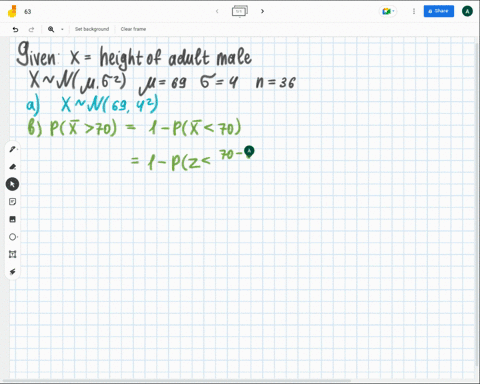Click the Jamboard logo icon

[12, 11]
